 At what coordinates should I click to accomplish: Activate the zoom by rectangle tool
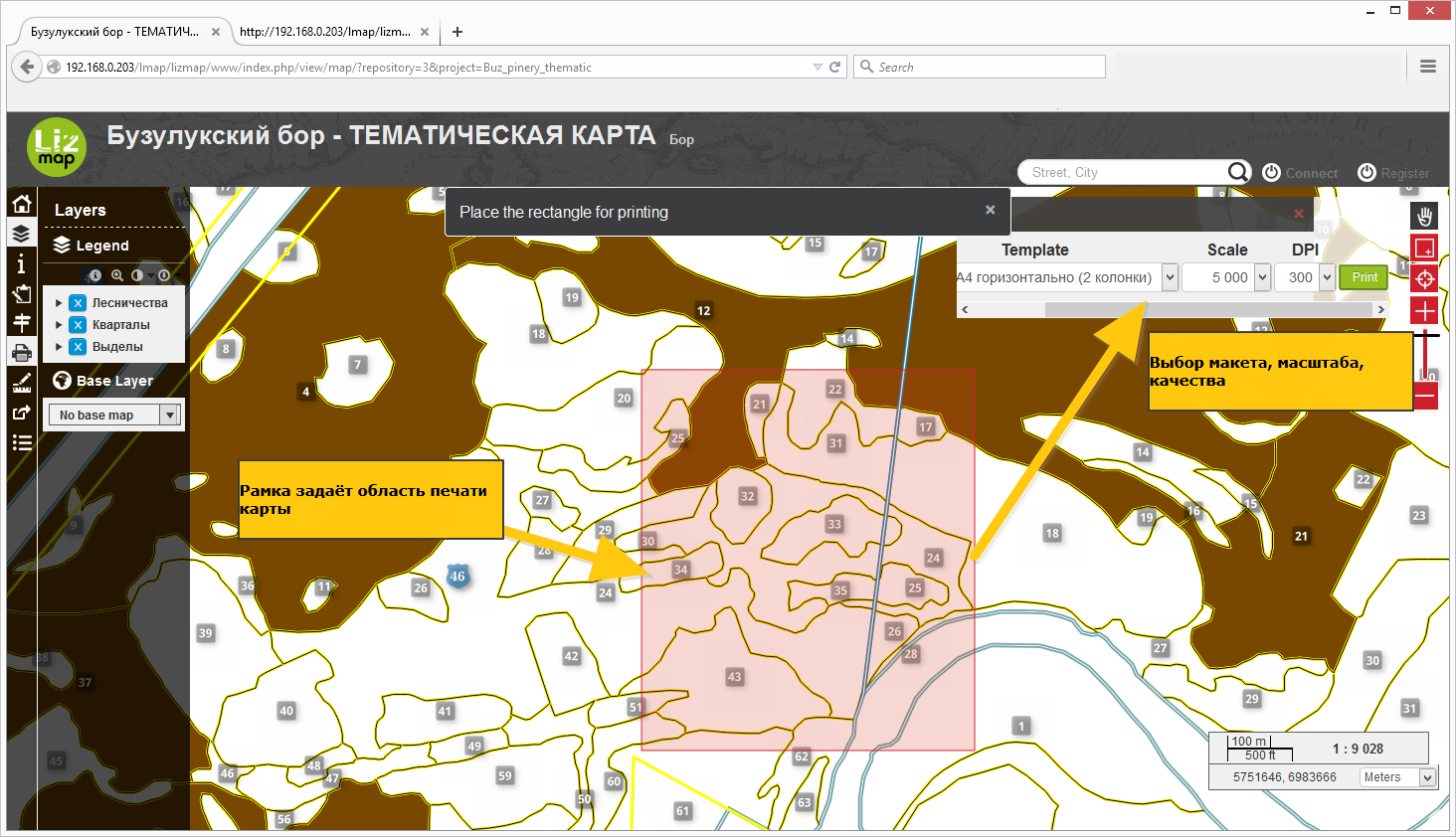coord(1424,248)
